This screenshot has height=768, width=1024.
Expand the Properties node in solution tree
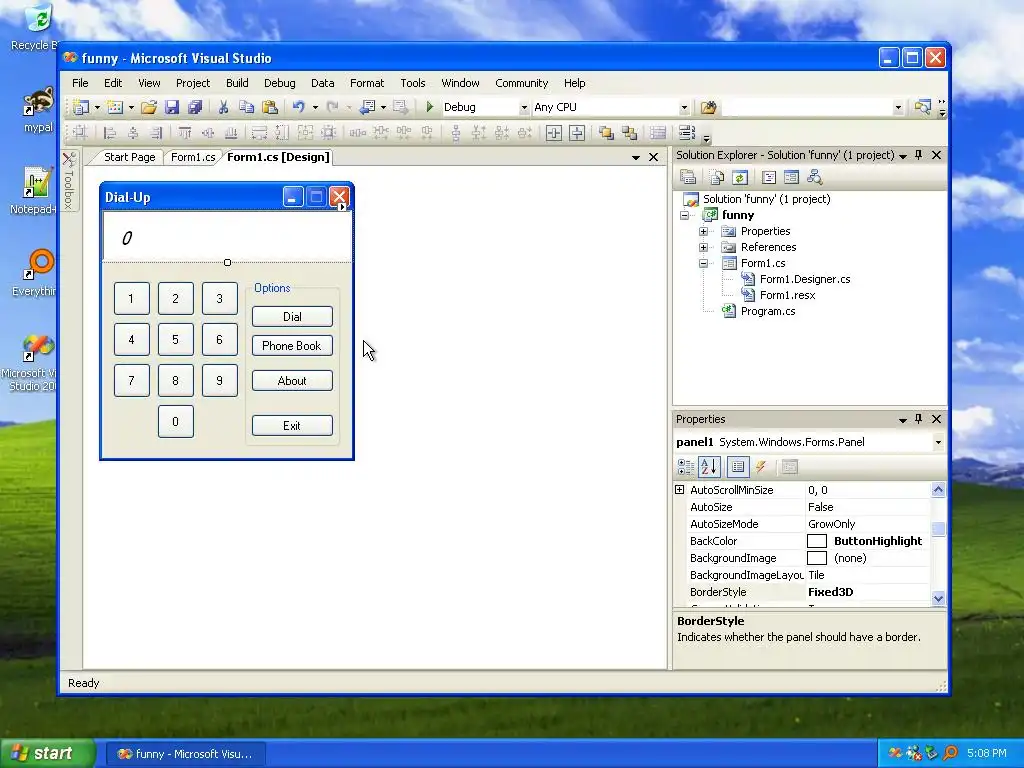703,231
